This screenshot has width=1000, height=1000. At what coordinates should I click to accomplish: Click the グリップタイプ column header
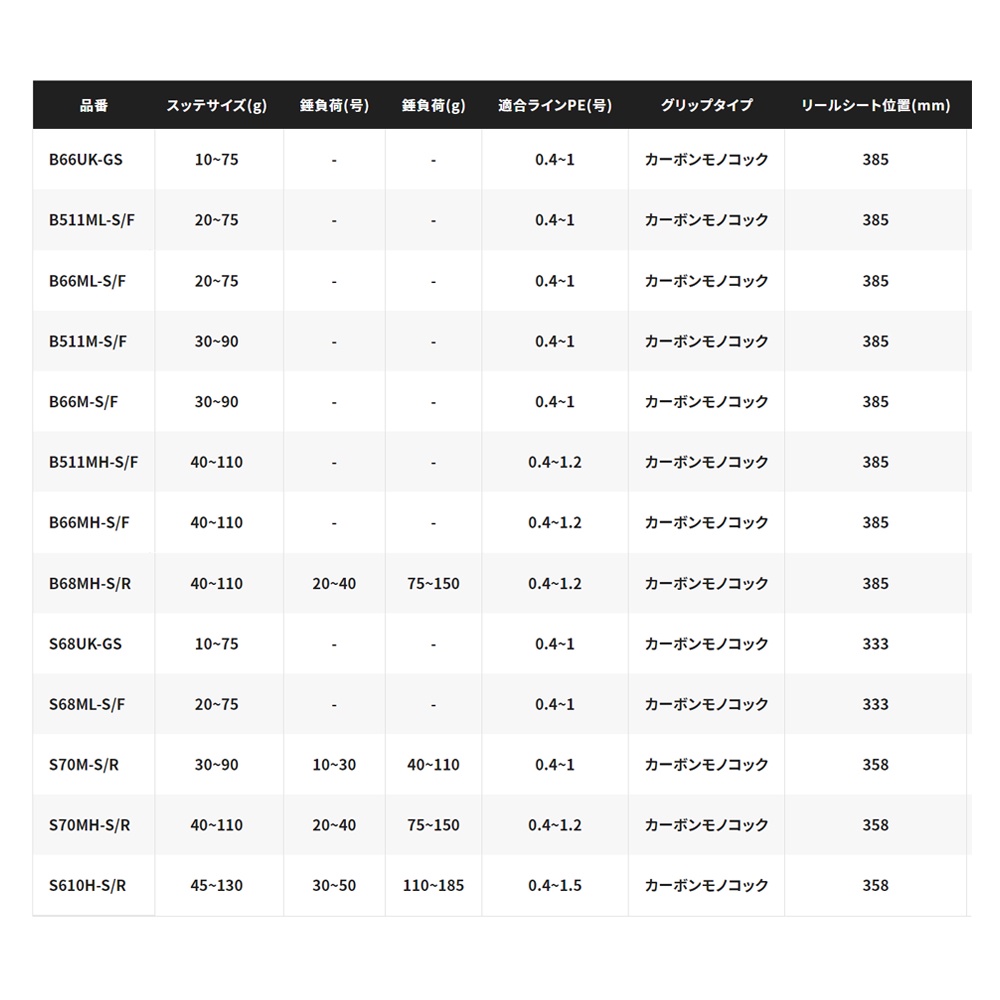point(707,105)
